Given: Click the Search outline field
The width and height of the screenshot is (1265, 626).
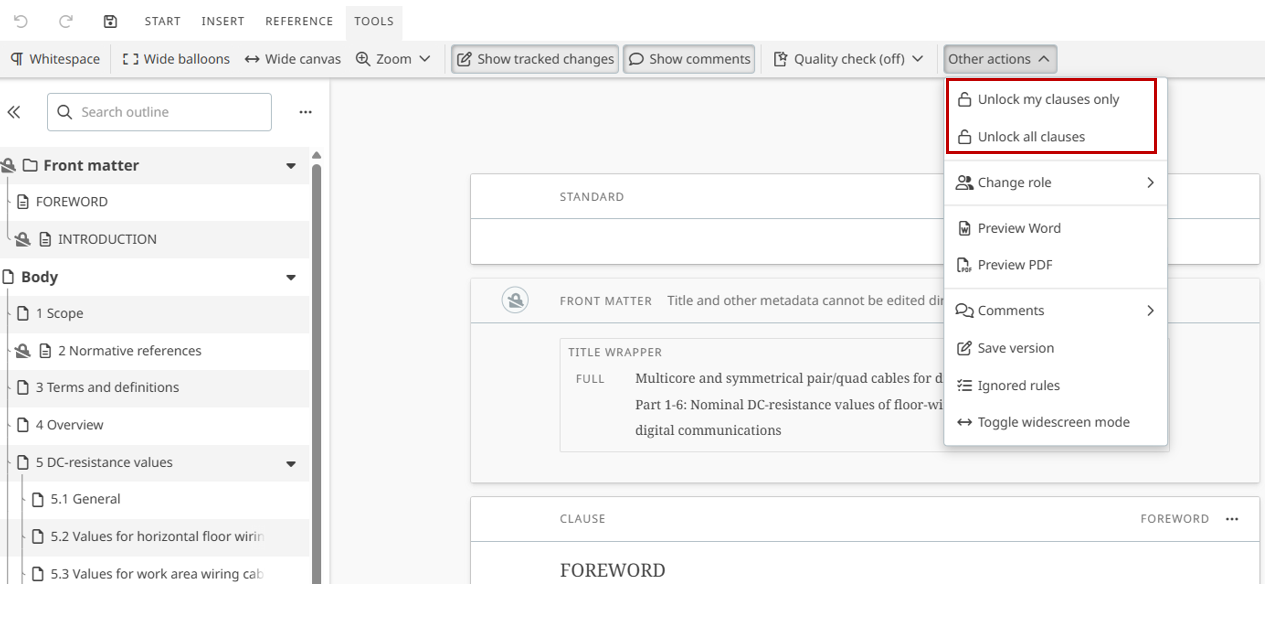Looking at the screenshot, I should (160, 112).
